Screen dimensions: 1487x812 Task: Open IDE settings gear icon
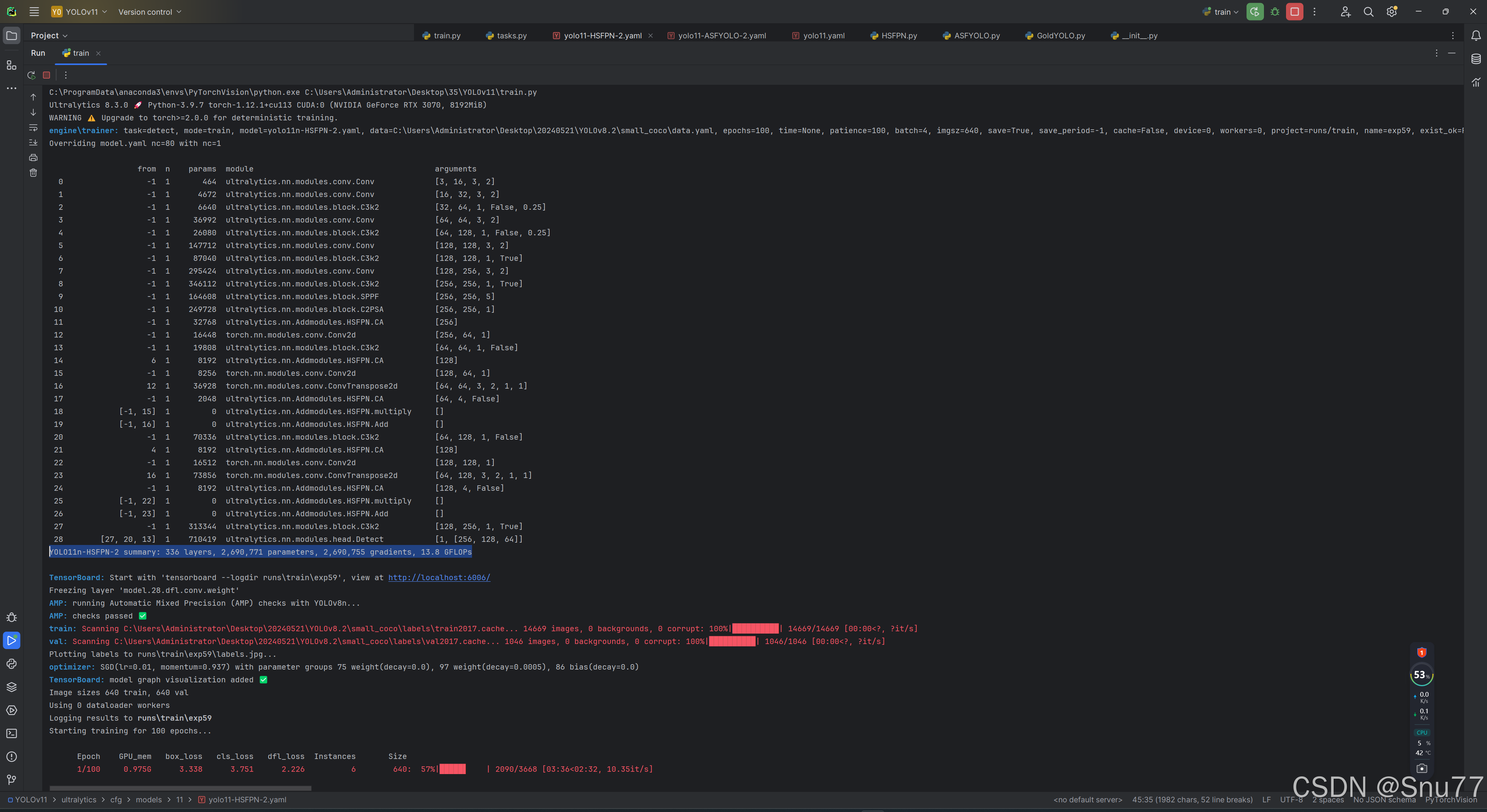point(1392,12)
